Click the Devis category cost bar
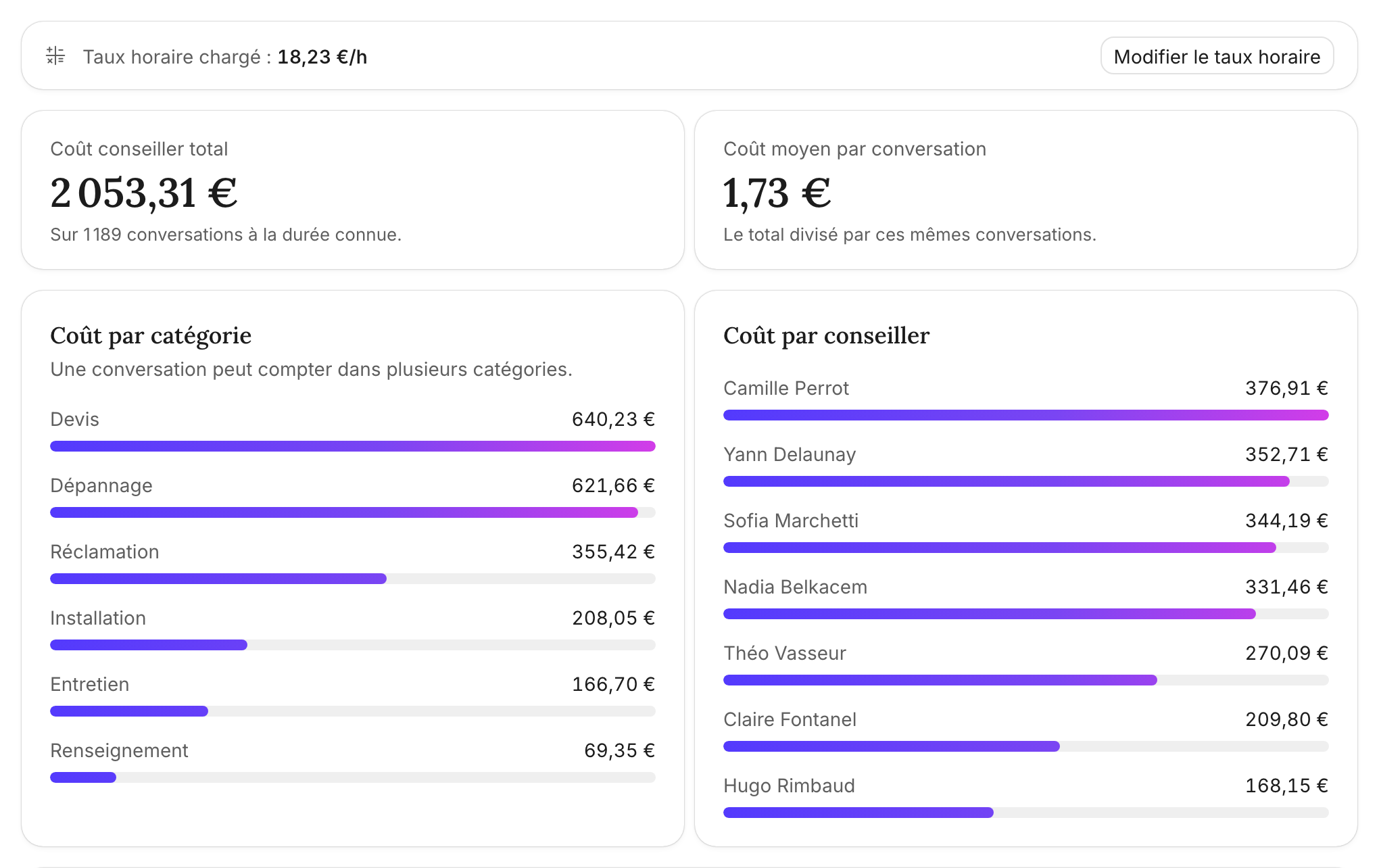The width and height of the screenshot is (1379, 868). pyautogui.click(x=353, y=446)
